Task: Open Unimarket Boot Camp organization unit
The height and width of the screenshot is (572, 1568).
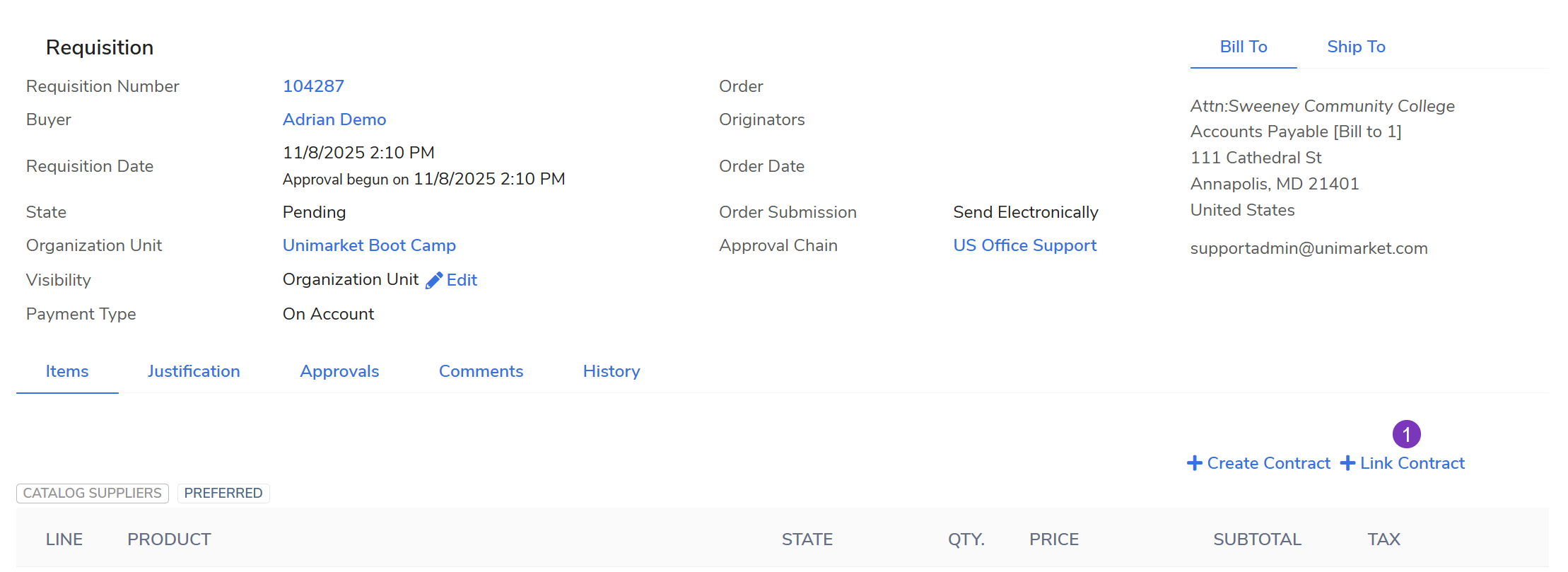Action: click(369, 245)
